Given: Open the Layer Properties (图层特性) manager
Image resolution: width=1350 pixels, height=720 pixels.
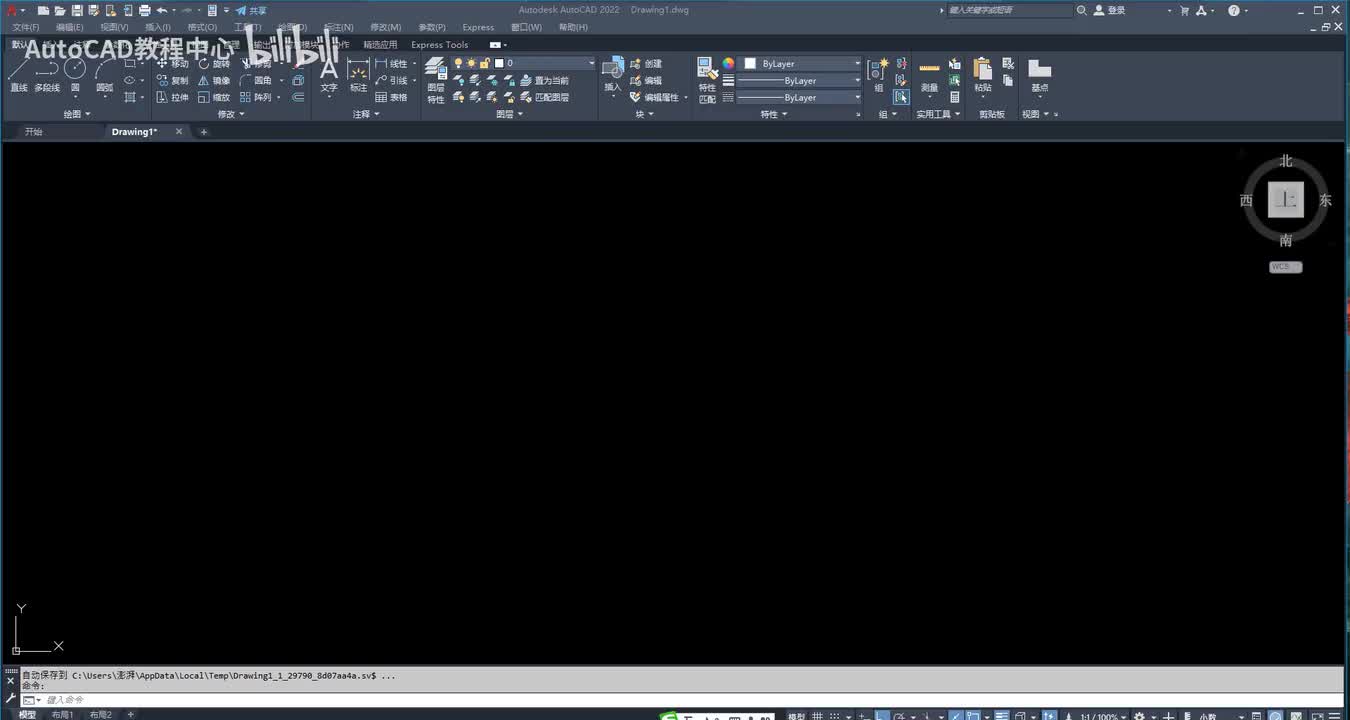Looking at the screenshot, I should pos(436,80).
